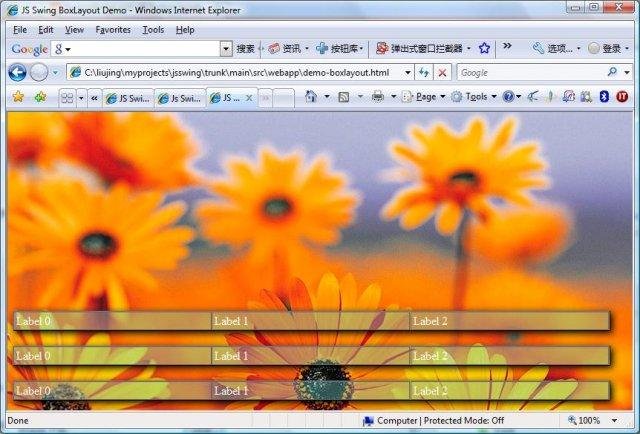Click the RSS Feeds icon
This screenshot has width=640, height=434.
(344, 97)
